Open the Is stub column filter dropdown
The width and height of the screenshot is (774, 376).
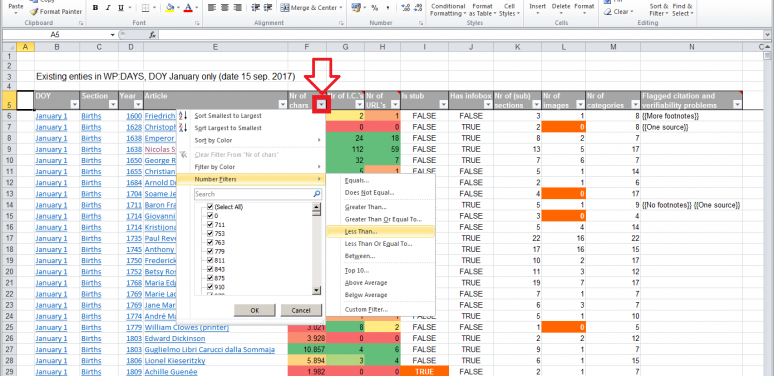tap(443, 105)
